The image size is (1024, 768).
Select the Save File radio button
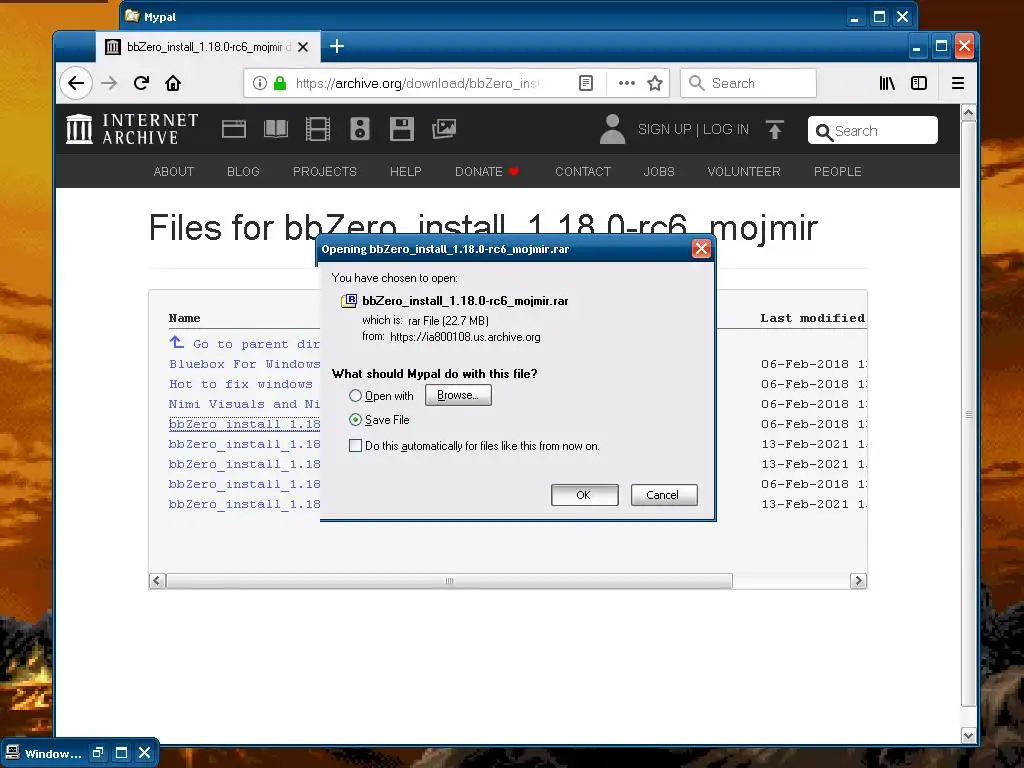[x=355, y=419]
